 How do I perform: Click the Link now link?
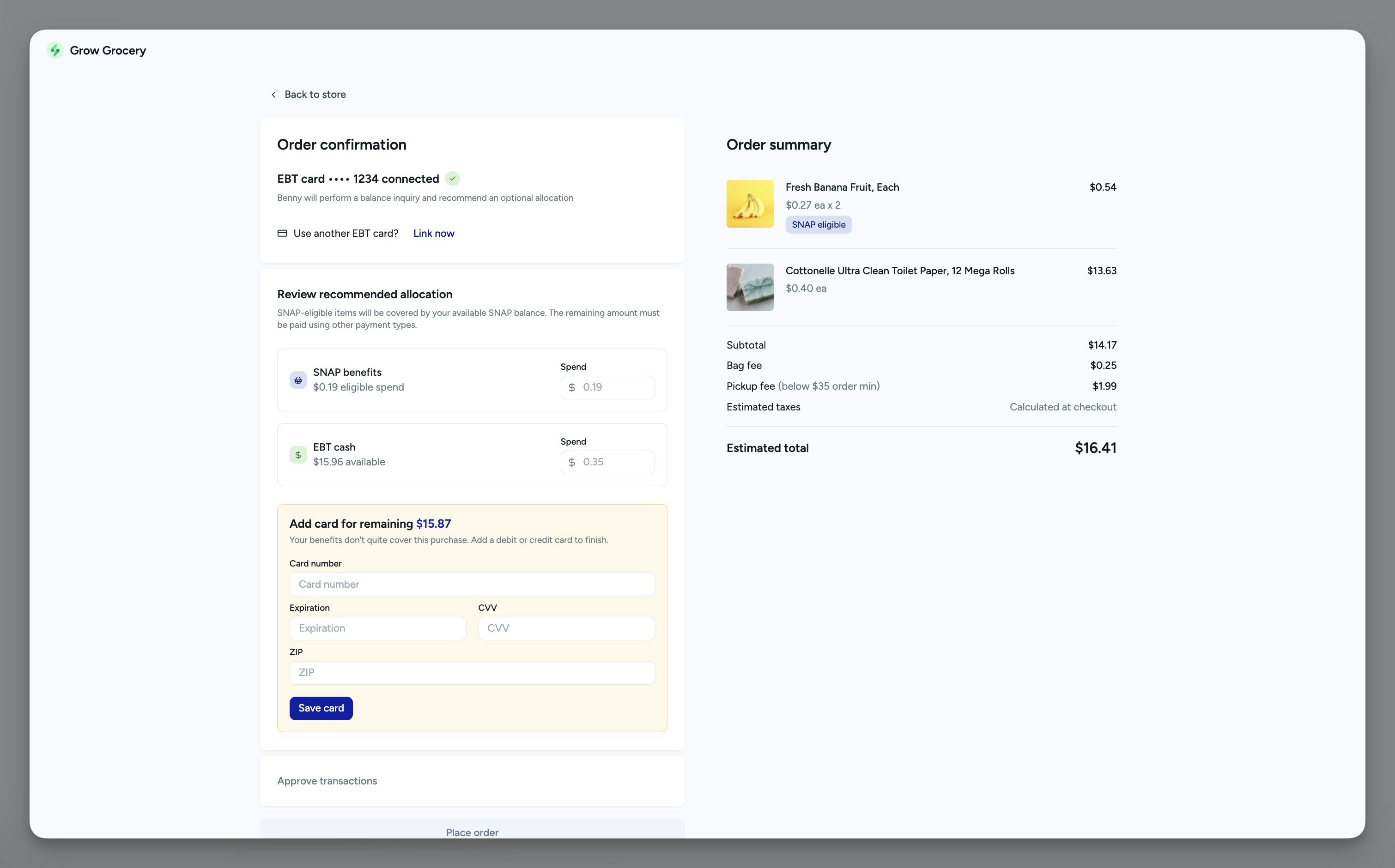pyautogui.click(x=434, y=234)
